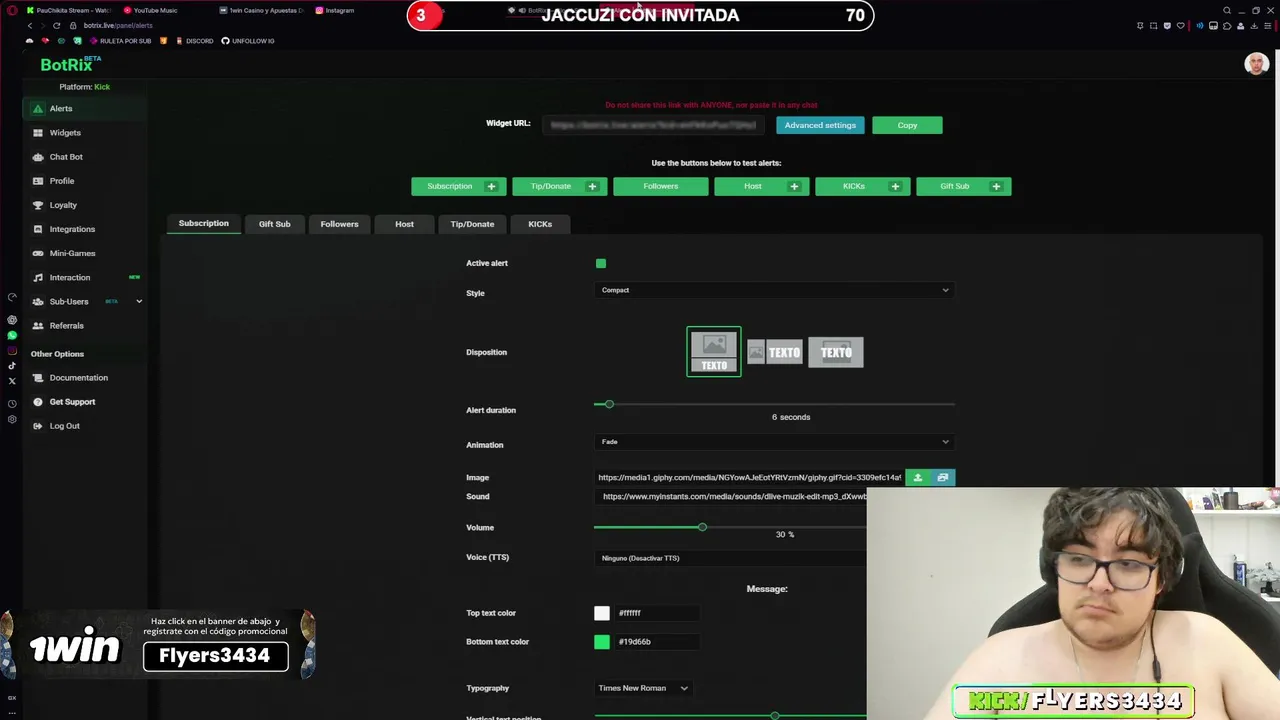
Task: Open Typography dropdown Times New Roman
Action: coord(643,688)
